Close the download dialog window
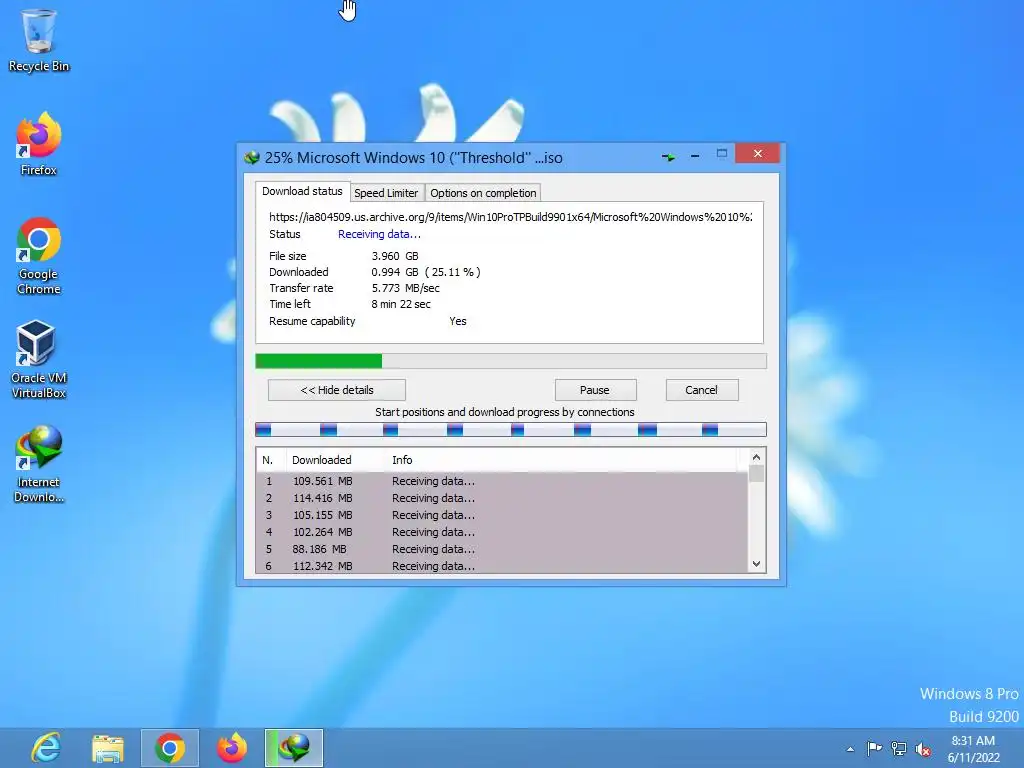Screen dimensions: 1024x768 pos(758,153)
